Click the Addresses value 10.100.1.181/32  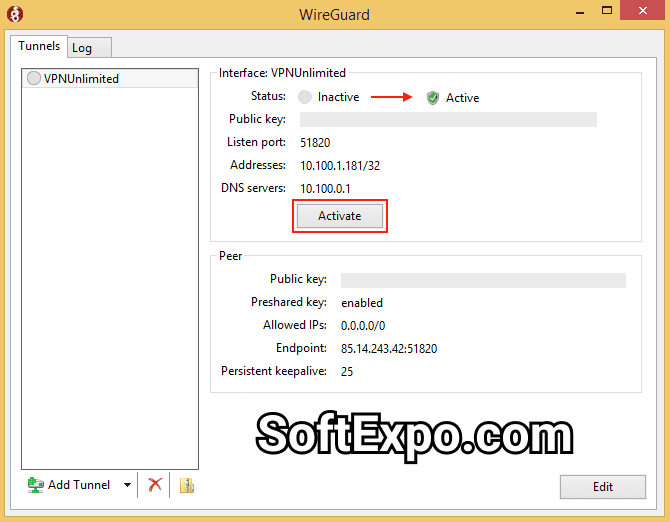coord(340,165)
